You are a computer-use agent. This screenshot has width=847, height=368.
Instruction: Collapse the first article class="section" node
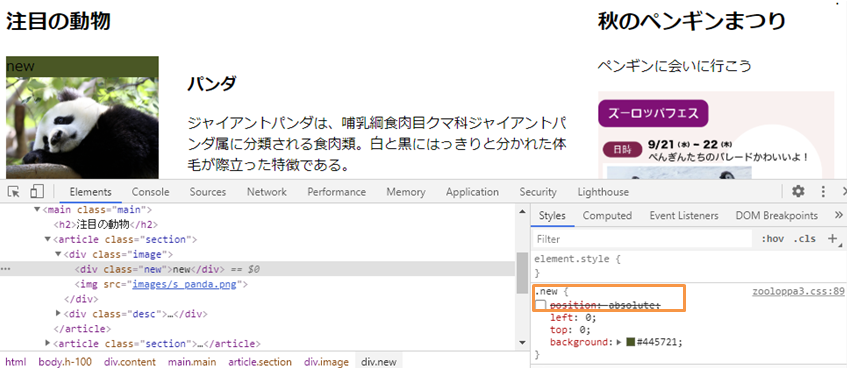(48, 239)
